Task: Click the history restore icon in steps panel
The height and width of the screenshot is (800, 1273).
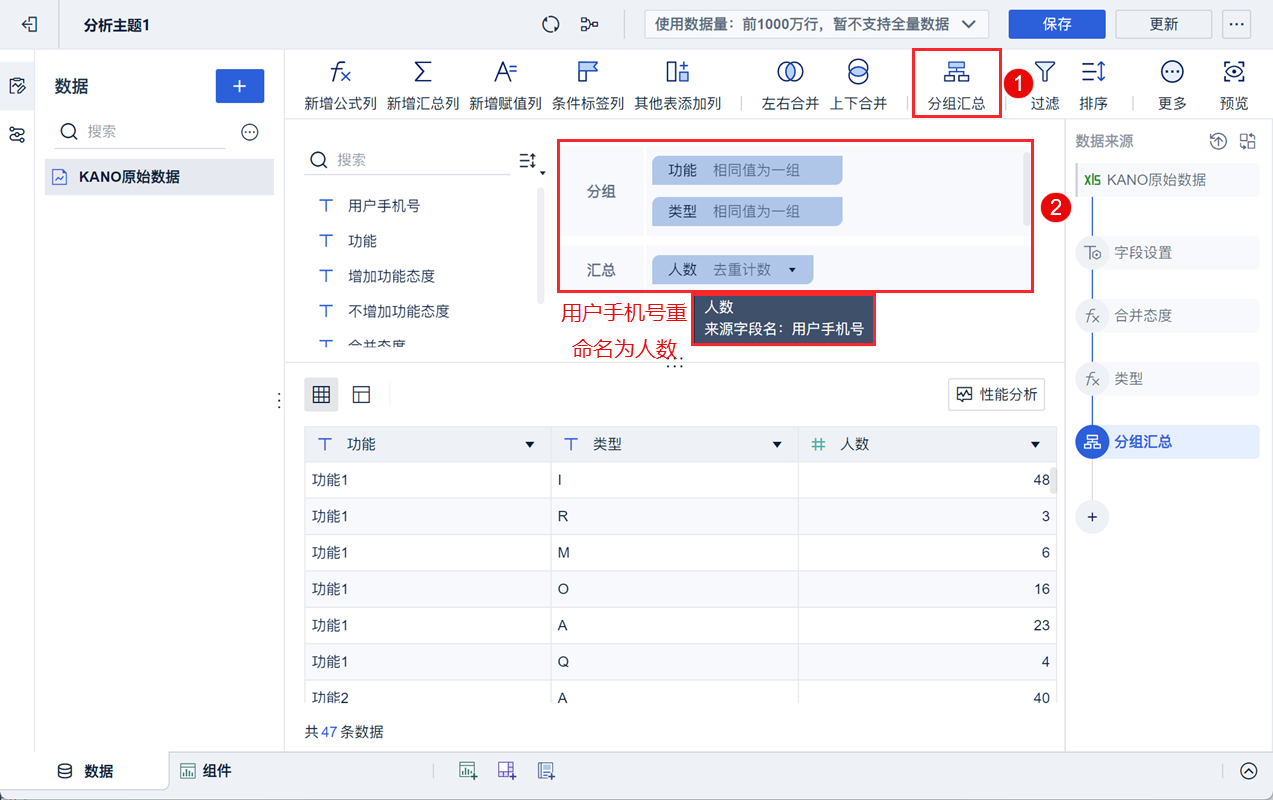Action: [1217, 141]
